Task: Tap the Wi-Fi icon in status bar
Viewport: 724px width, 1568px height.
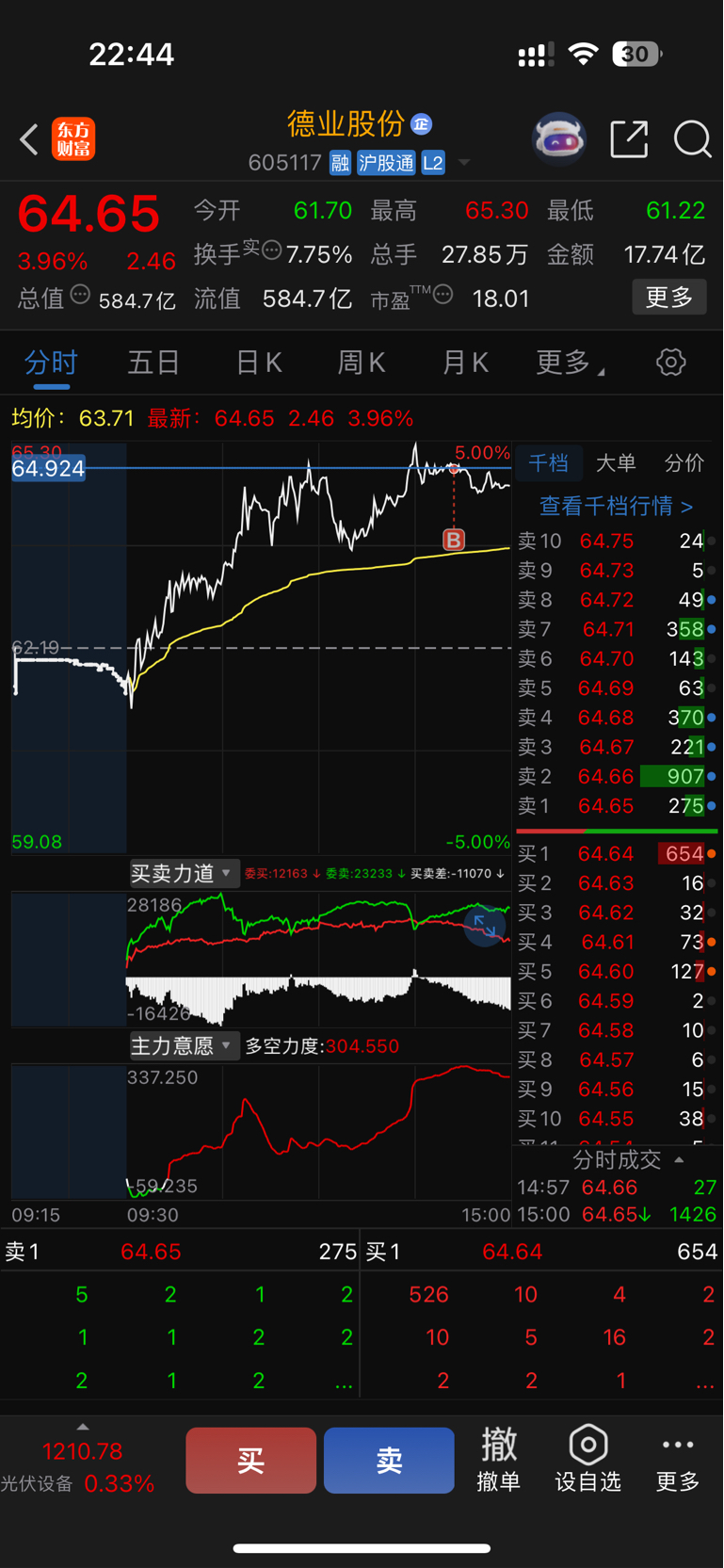Action: [584, 55]
